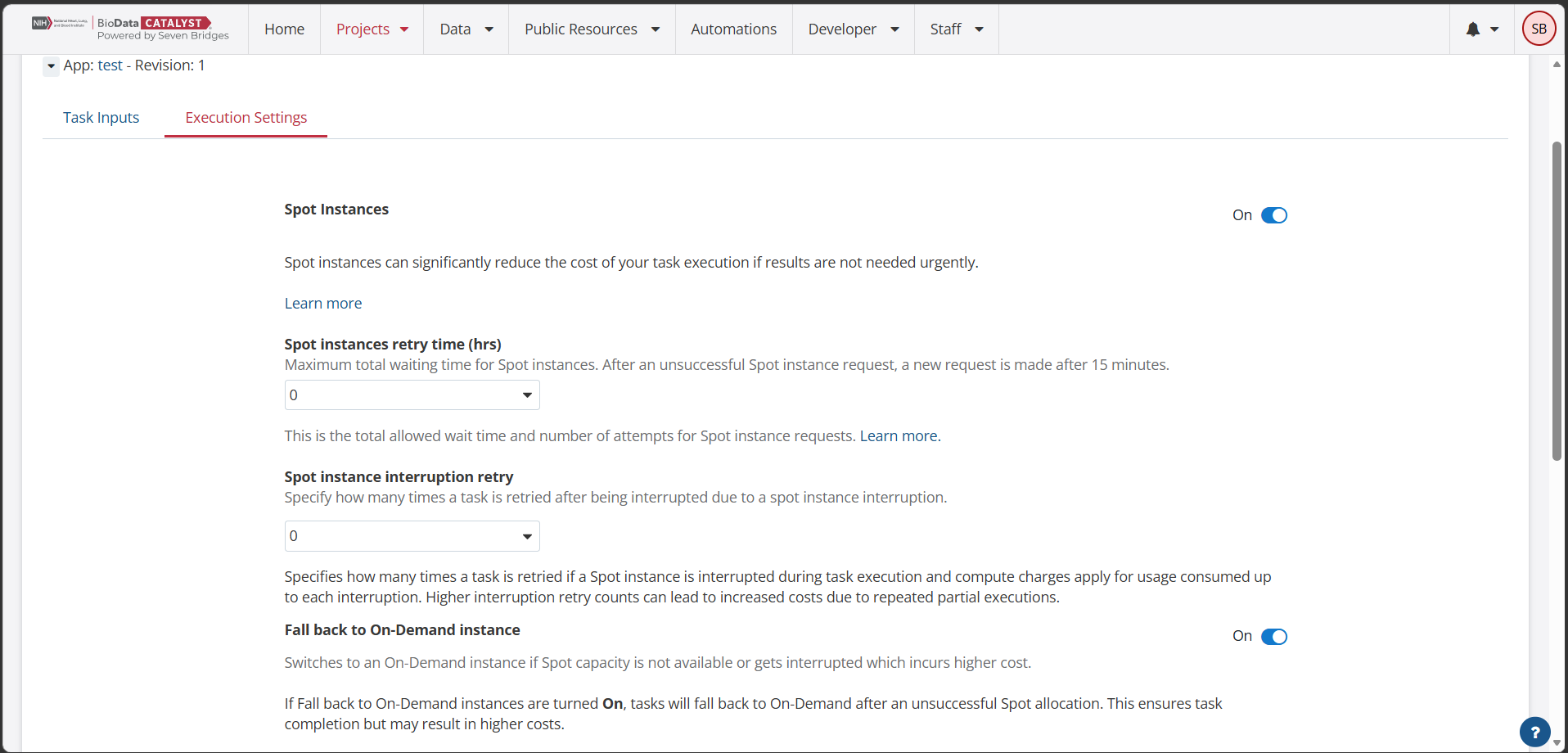
Task: Click the scrollbar up arrow
Action: point(1557,65)
